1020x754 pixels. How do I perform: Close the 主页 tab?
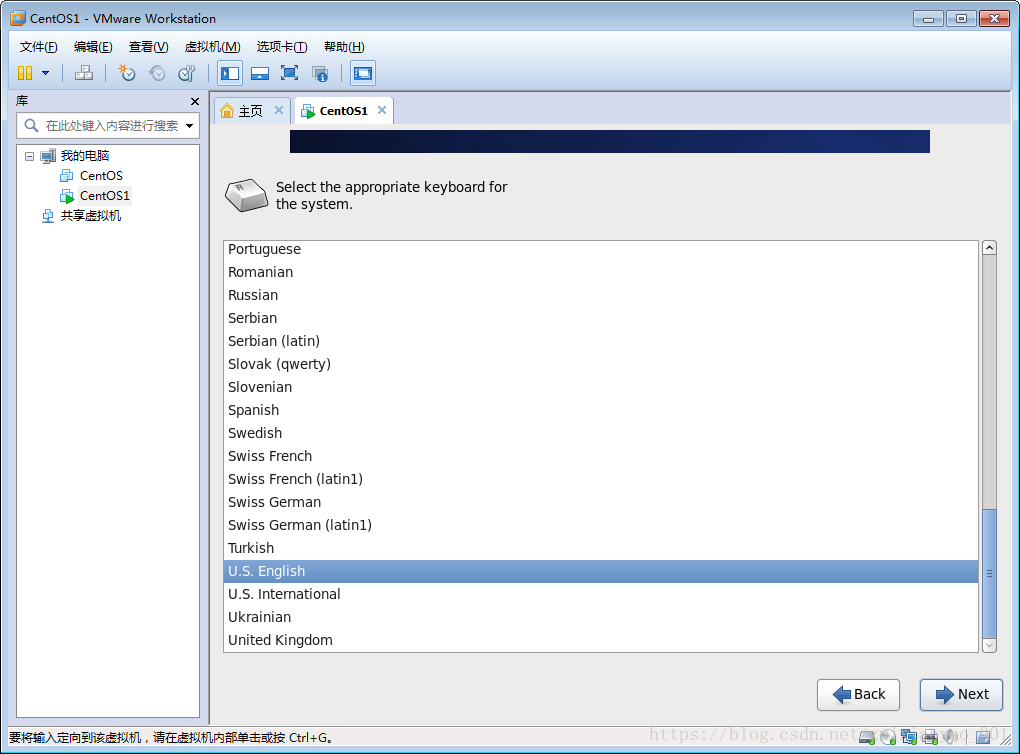point(278,110)
